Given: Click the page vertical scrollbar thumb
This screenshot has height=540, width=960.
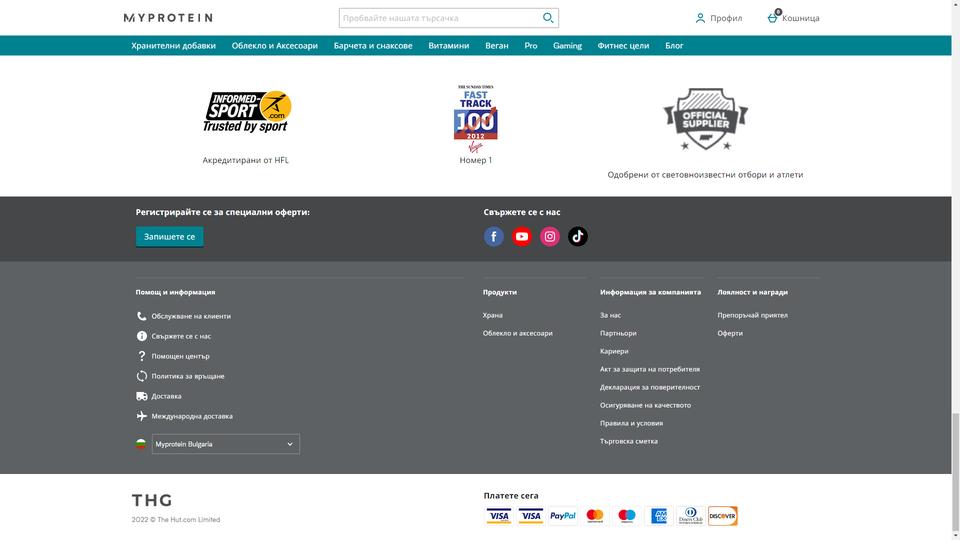Looking at the screenshot, I should coord(956,470).
